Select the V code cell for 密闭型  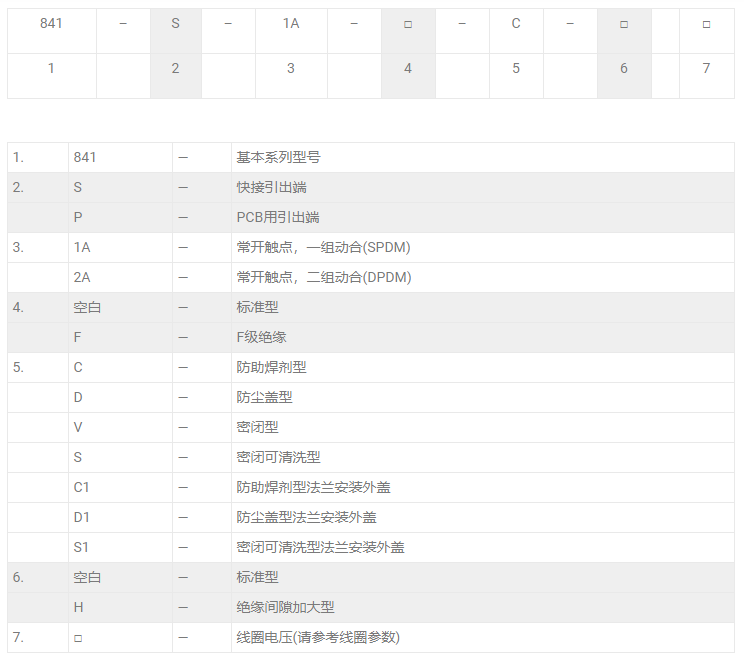coord(78,427)
